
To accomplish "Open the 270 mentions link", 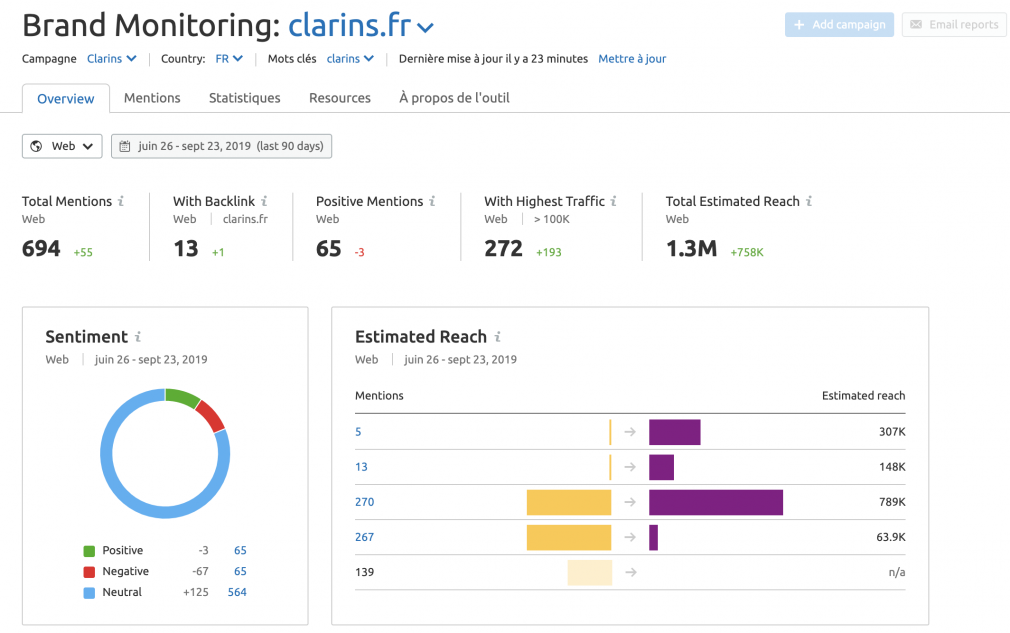I will [x=365, y=502].
